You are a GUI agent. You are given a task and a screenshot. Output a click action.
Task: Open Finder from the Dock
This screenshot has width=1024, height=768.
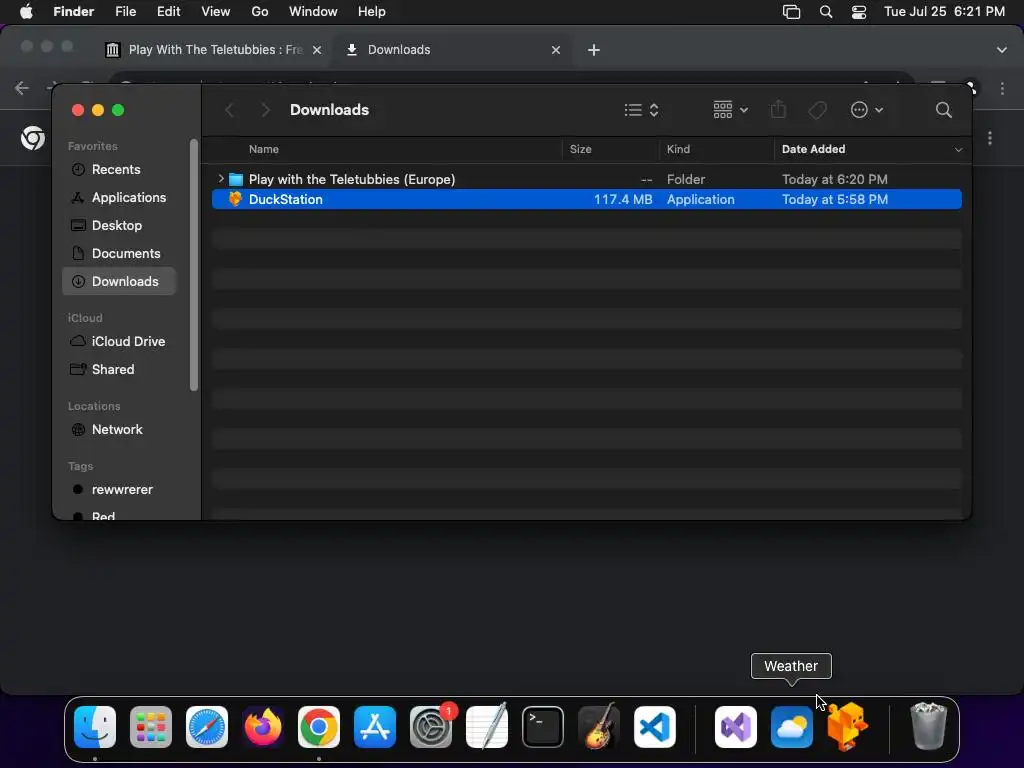click(x=95, y=727)
